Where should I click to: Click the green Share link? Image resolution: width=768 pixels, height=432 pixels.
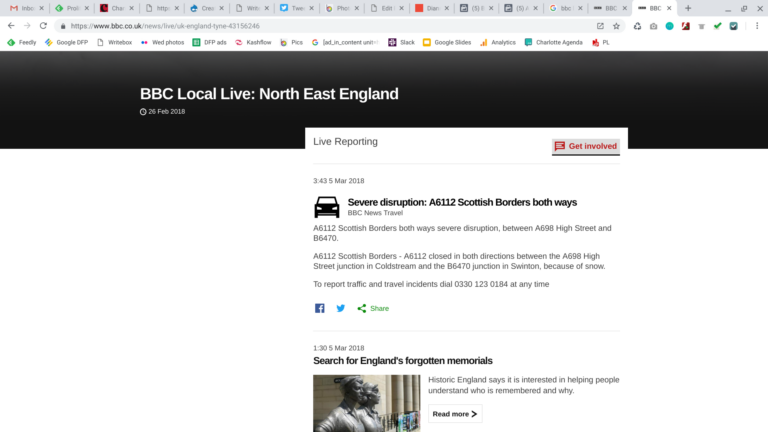[x=373, y=308]
